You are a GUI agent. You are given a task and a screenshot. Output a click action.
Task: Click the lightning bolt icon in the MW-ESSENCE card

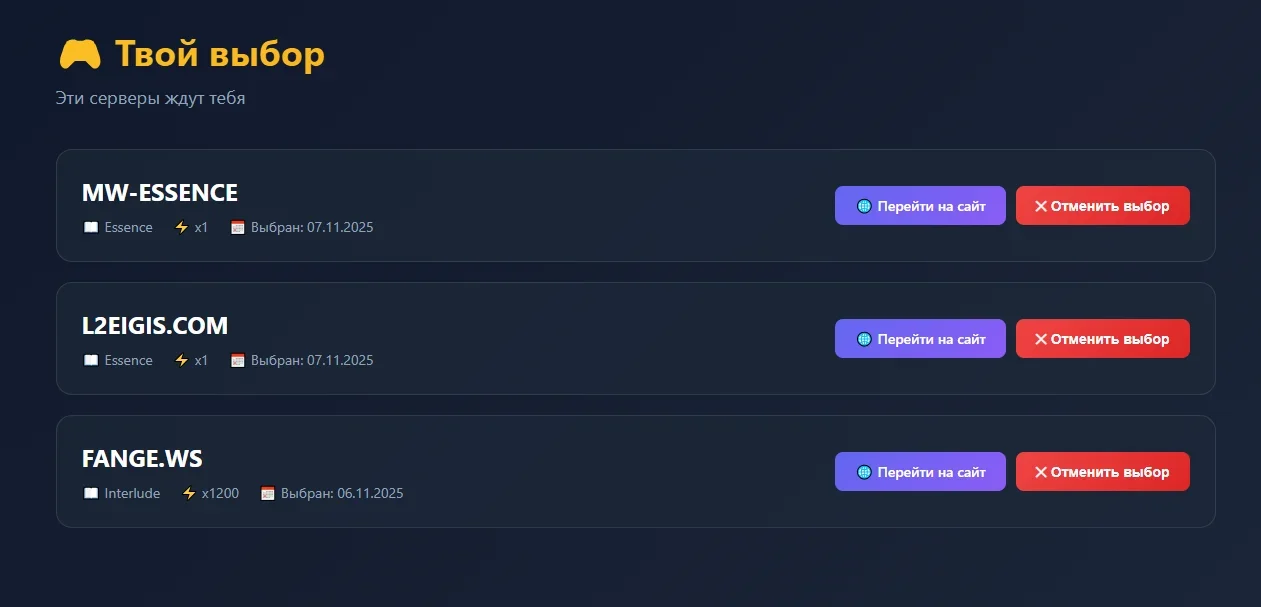(x=181, y=227)
